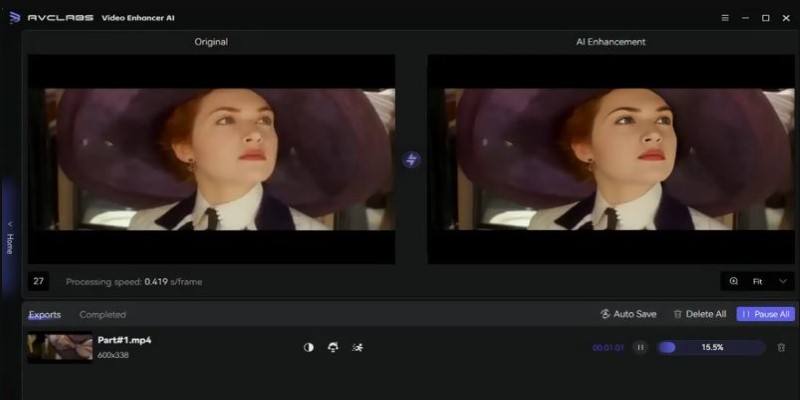Screen dimensions: 800x400
Task: Click the zoom magnifier icon
Action: [x=734, y=281]
